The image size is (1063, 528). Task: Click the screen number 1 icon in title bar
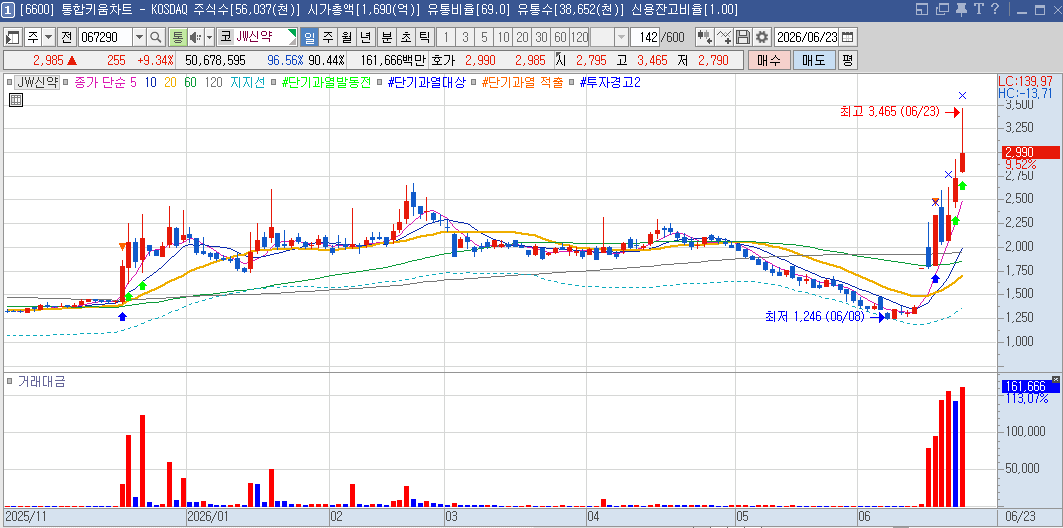[9, 9]
